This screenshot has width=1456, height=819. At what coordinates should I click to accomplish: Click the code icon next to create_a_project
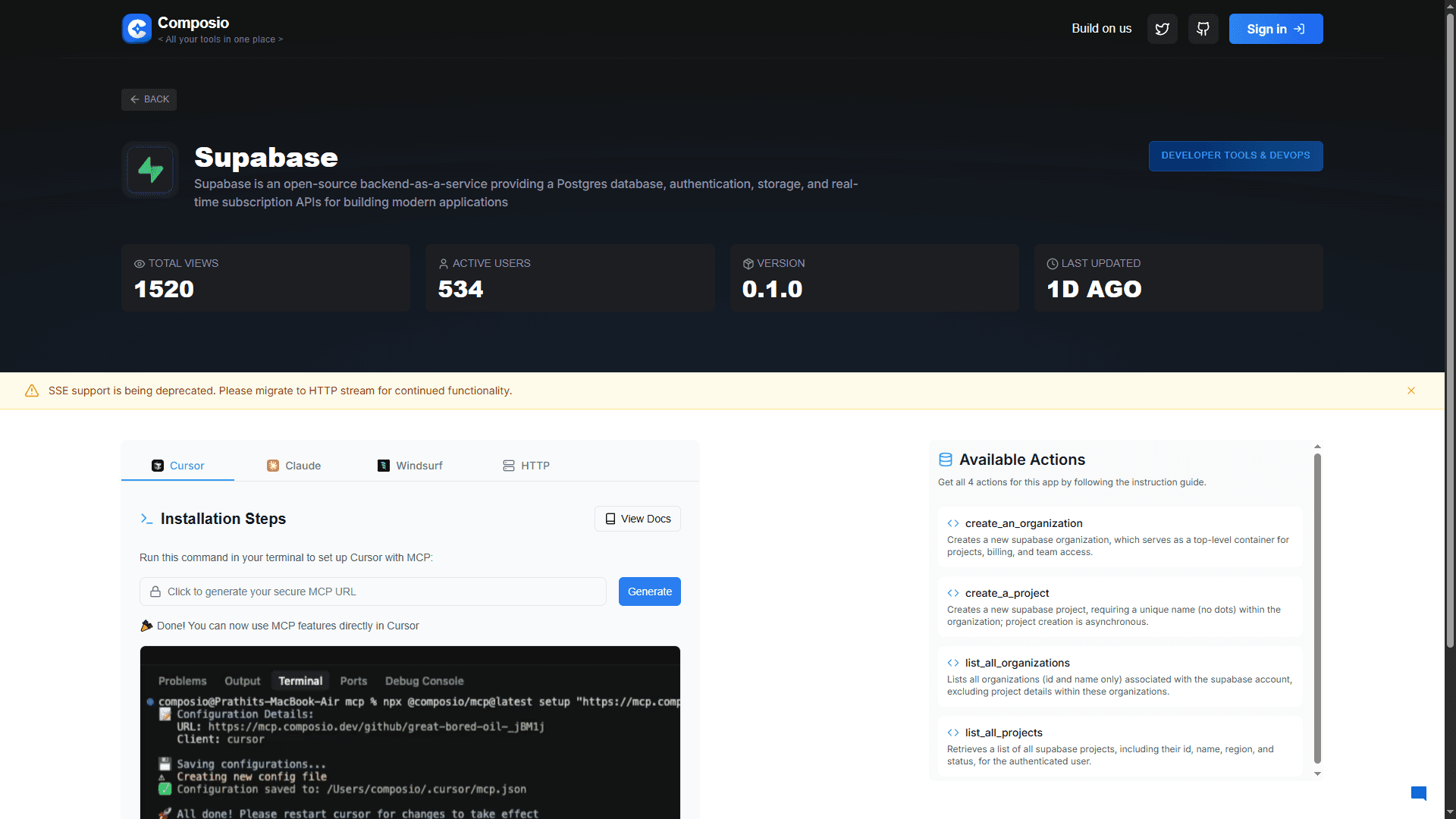point(952,593)
